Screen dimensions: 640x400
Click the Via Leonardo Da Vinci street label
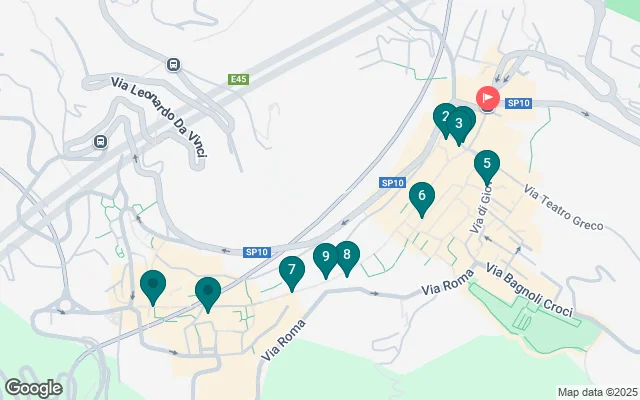tap(159, 117)
